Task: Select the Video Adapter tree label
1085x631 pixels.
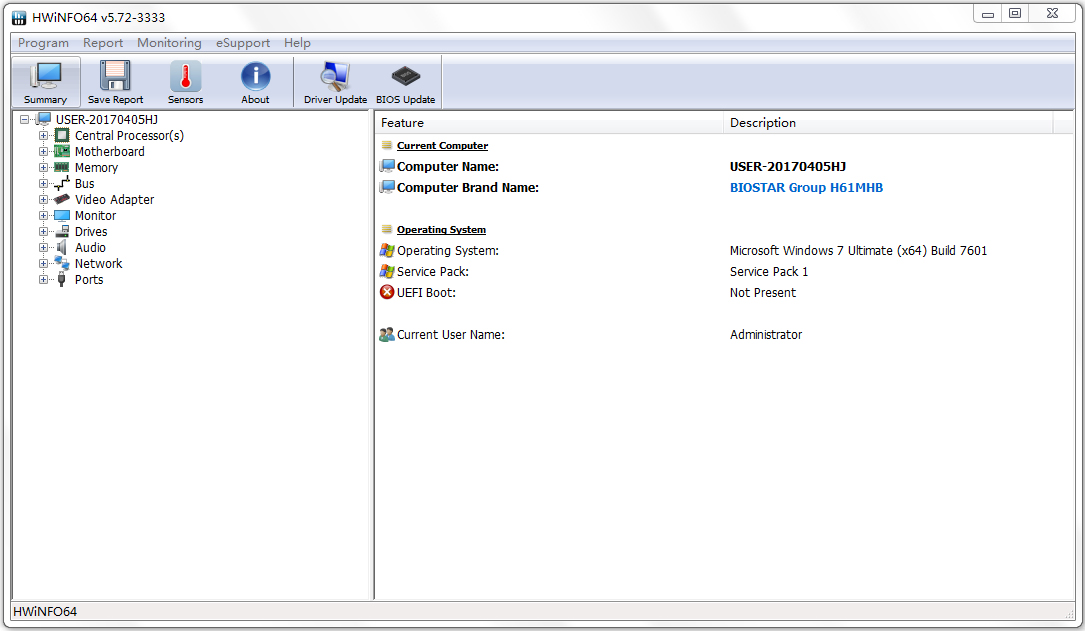Action: click(x=115, y=199)
